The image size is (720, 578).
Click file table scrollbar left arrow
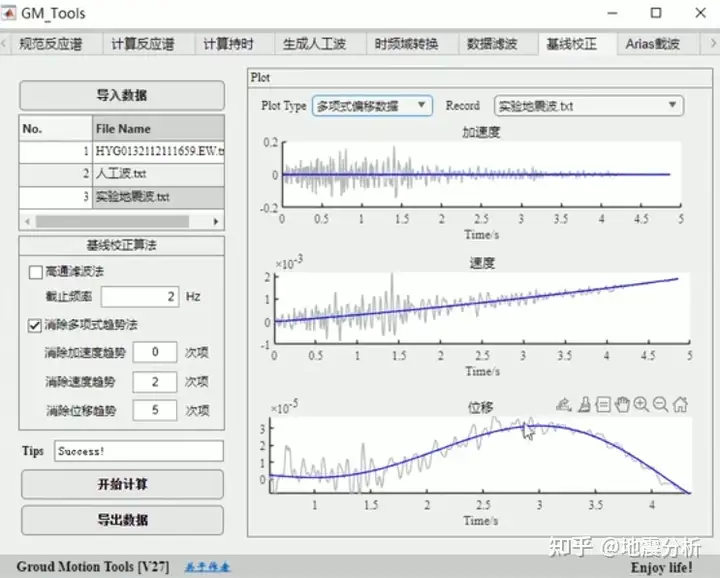27,222
